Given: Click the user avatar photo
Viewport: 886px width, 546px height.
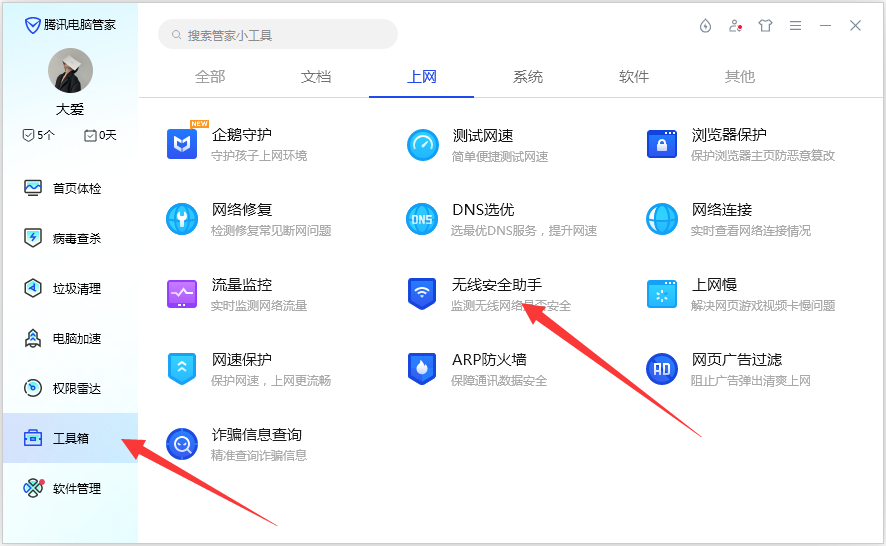Looking at the screenshot, I should [70, 71].
